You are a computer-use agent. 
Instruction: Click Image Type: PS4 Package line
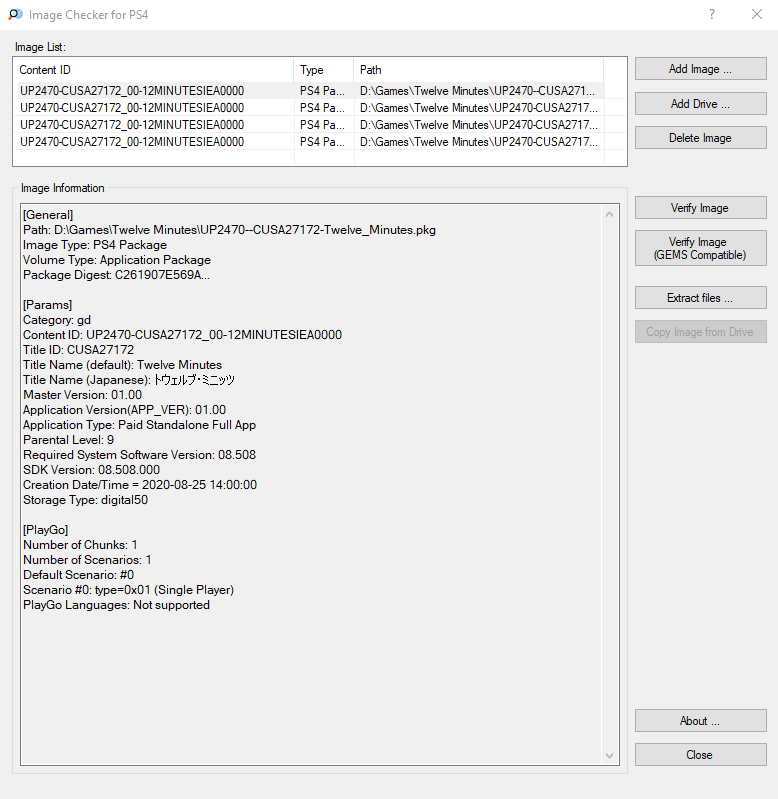(95, 245)
